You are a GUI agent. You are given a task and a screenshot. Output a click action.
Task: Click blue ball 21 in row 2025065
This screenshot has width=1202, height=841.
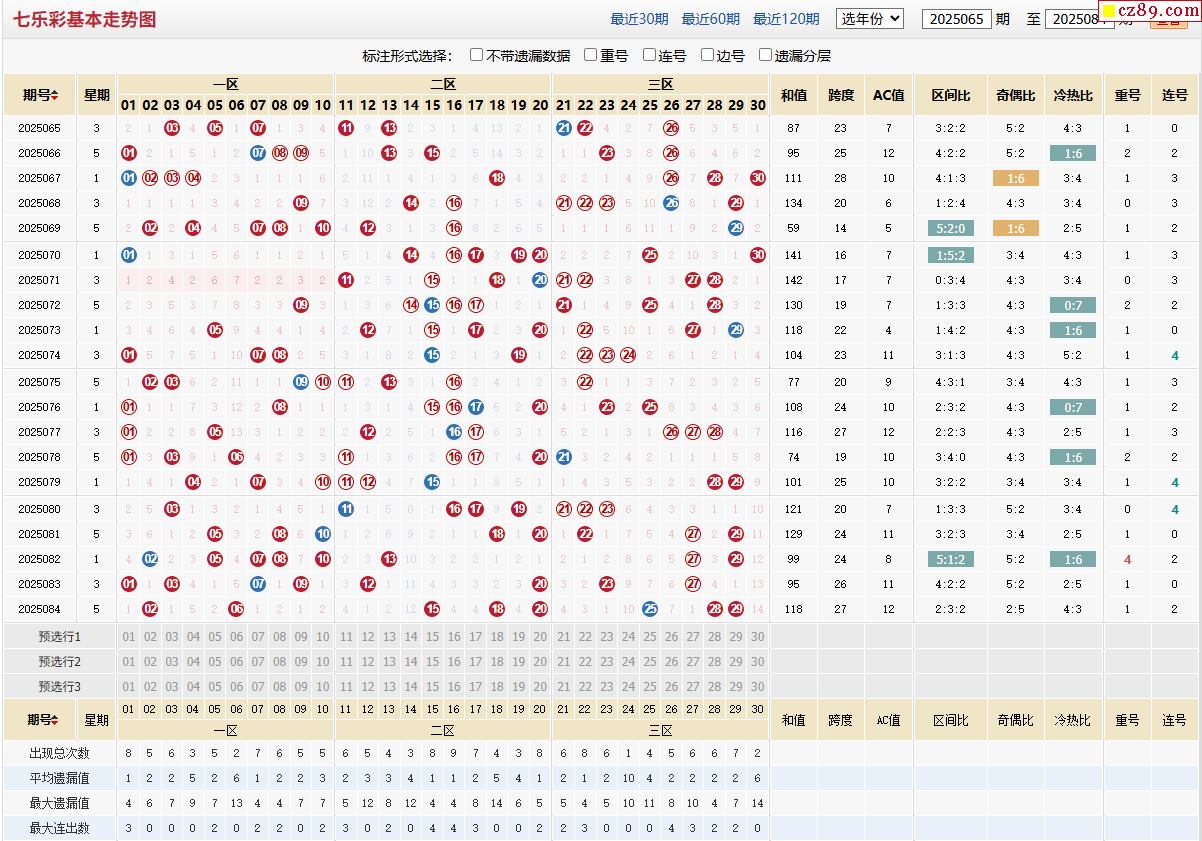point(564,128)
